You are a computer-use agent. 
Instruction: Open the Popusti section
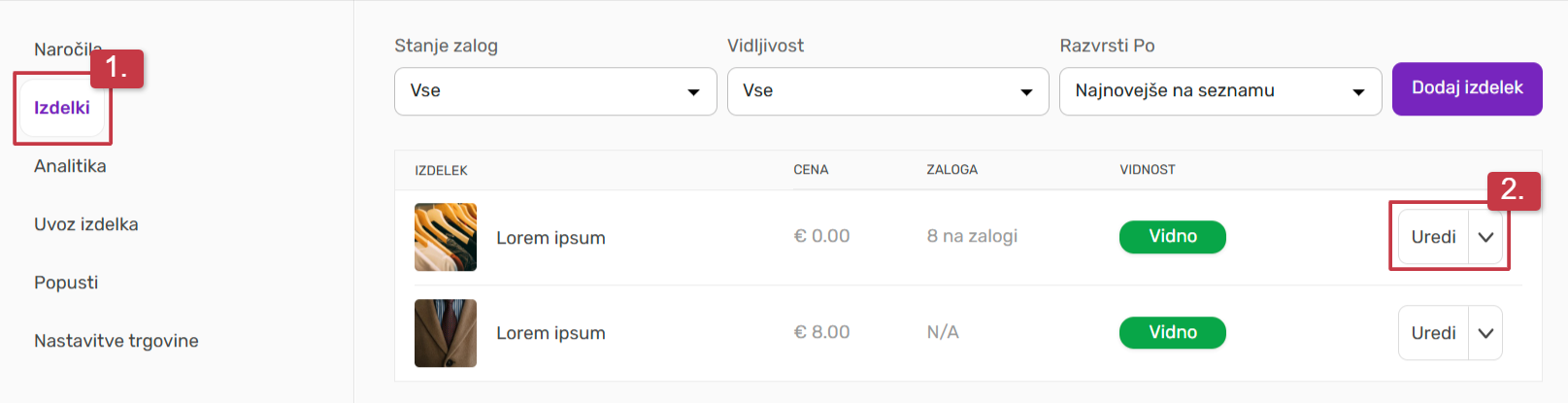[x=66, y=283]
